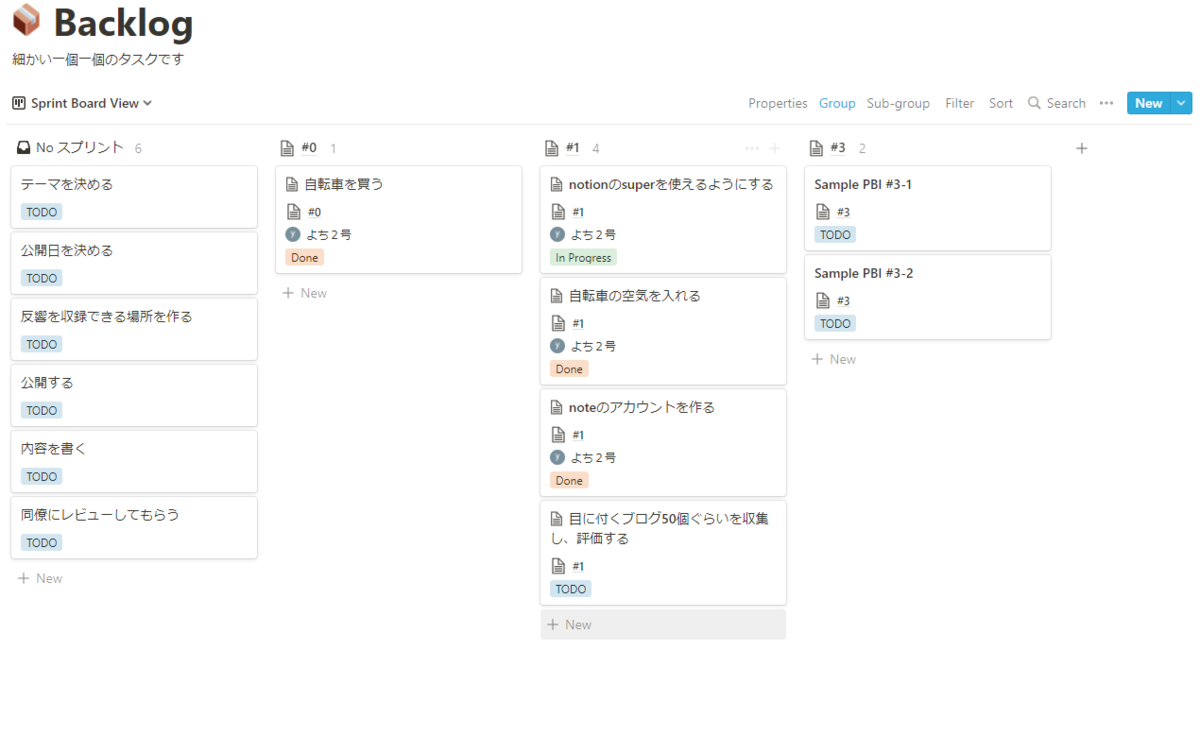Open the Sprint Board View dropdown
The width and height of the screenshot is (1200, 736).
[x=82, y=103]
